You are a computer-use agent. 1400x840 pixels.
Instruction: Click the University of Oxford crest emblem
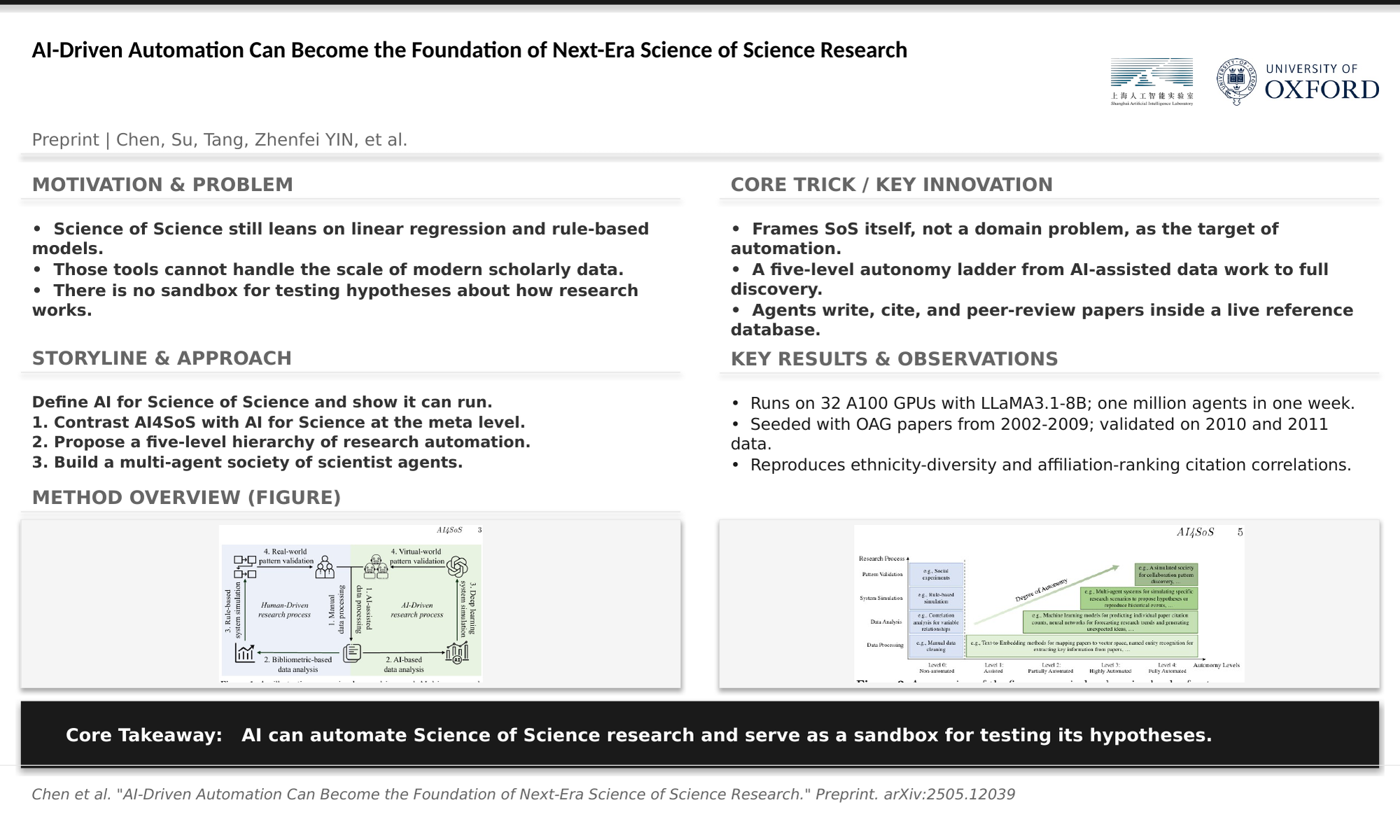pyautogui.click(x=1237, y=82)
